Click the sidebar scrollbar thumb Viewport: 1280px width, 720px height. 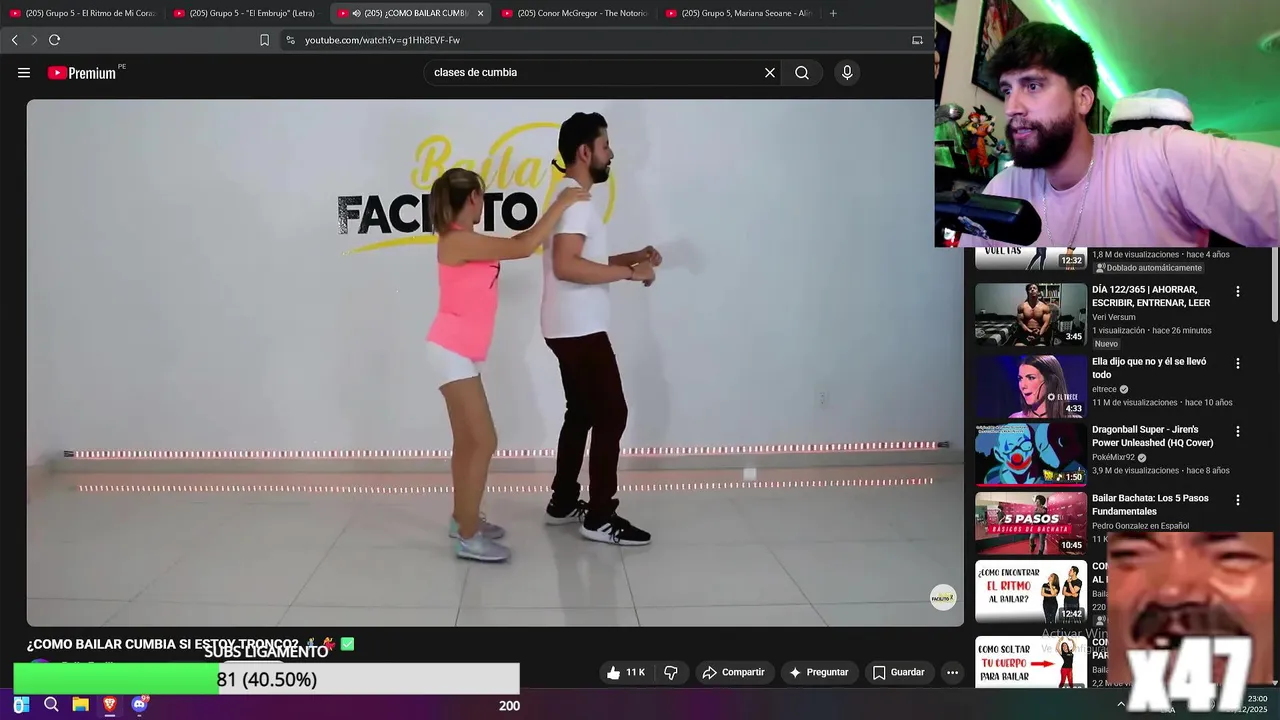[x=1274, y=285]
